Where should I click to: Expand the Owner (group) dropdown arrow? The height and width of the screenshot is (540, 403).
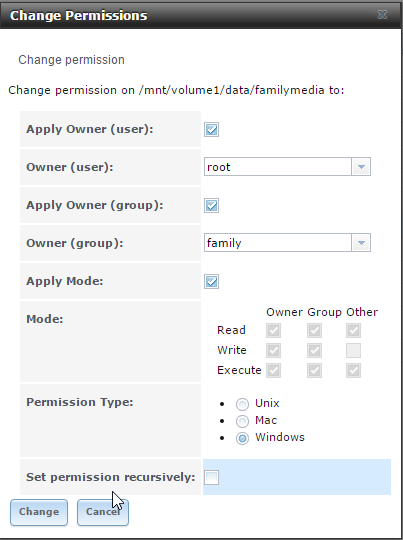361,243
